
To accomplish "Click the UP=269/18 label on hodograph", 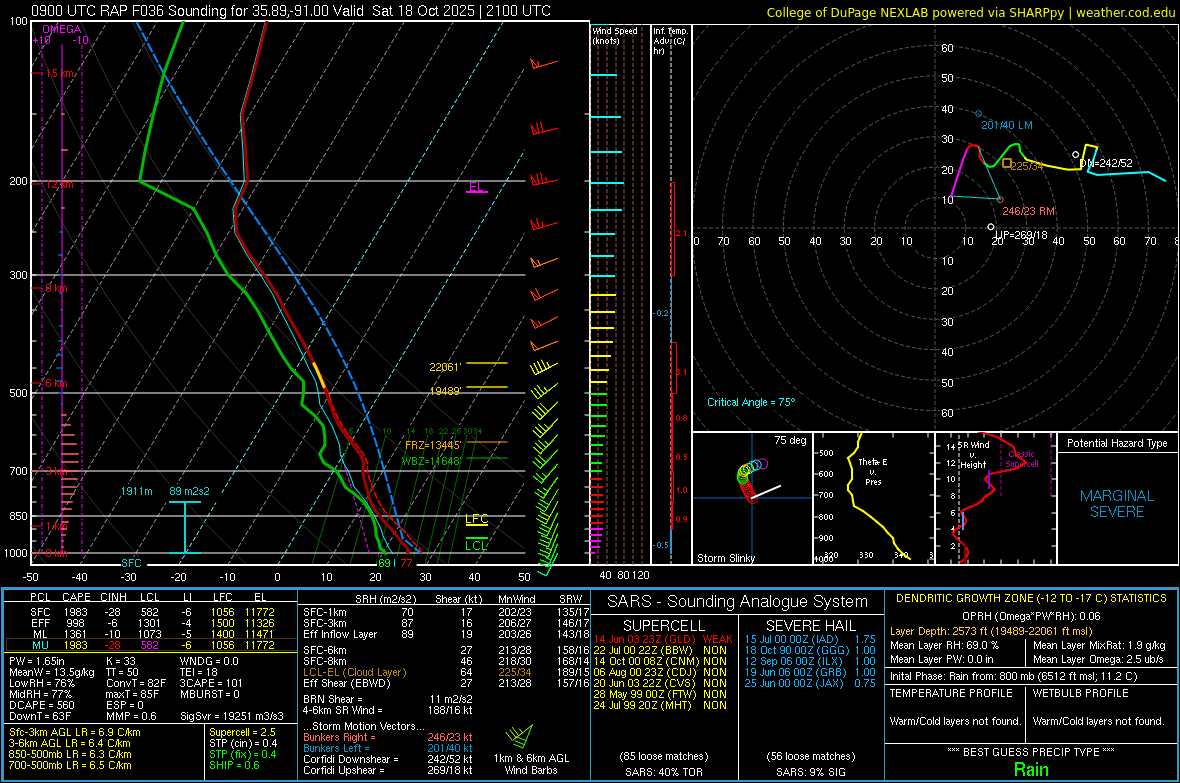I will [1020, 235].
